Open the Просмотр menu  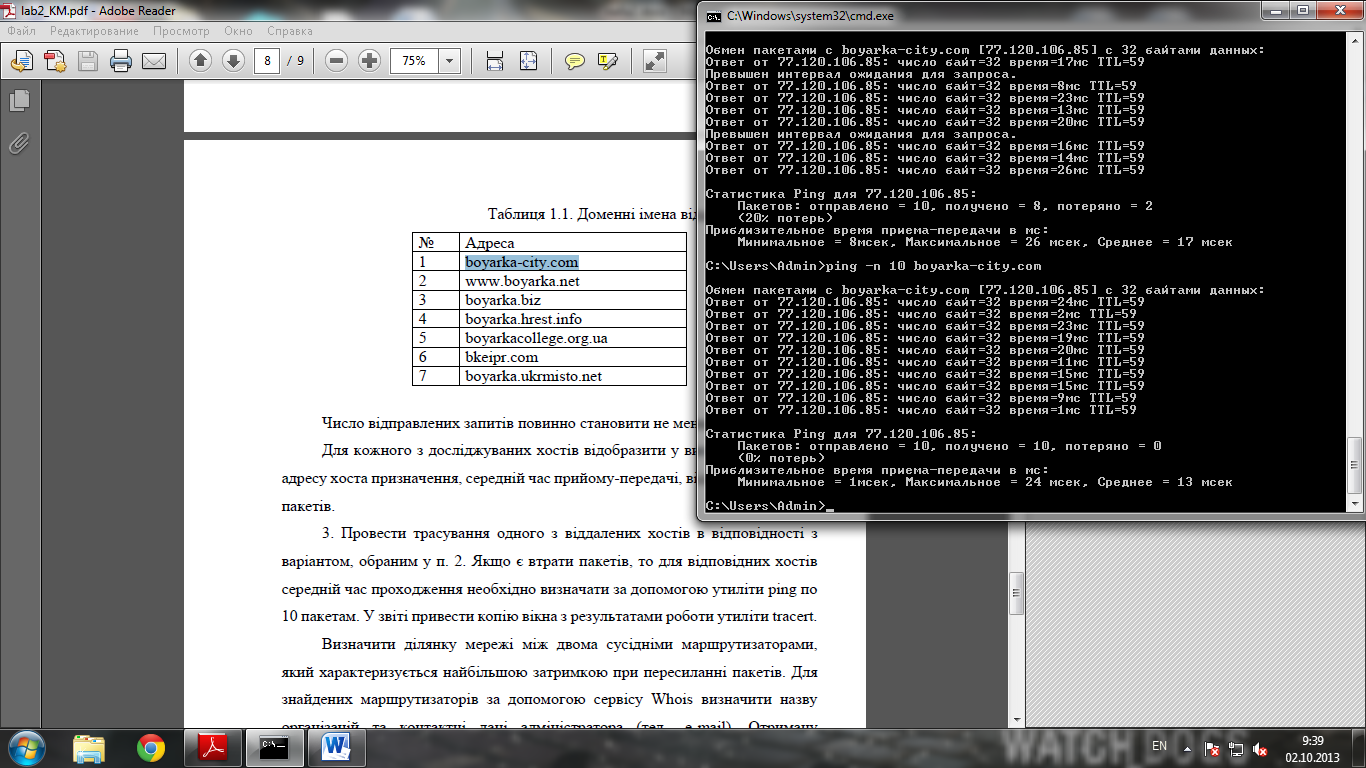click(x=182, y=31)
